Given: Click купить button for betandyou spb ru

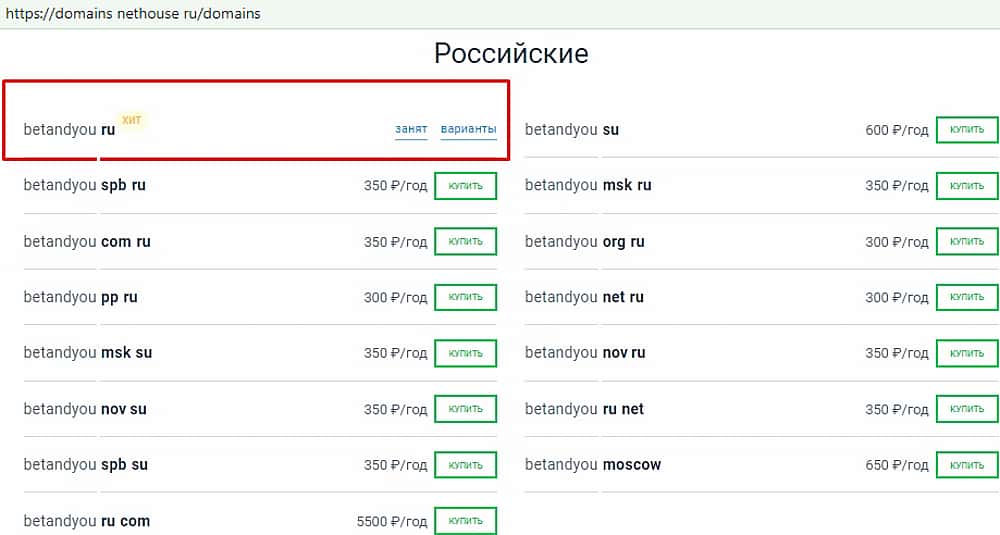Looking at the screenshot, I should click(x=466, y=186).
